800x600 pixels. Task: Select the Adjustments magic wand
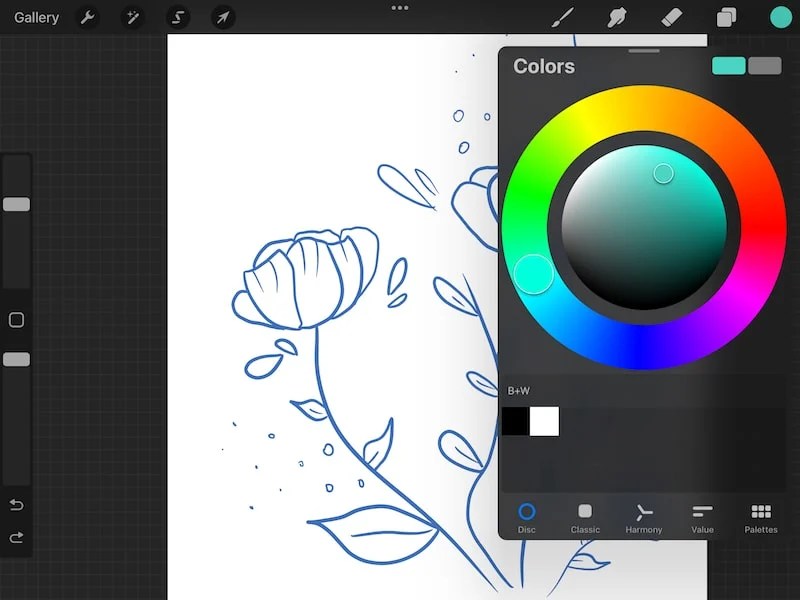click(x=133, y=17)
